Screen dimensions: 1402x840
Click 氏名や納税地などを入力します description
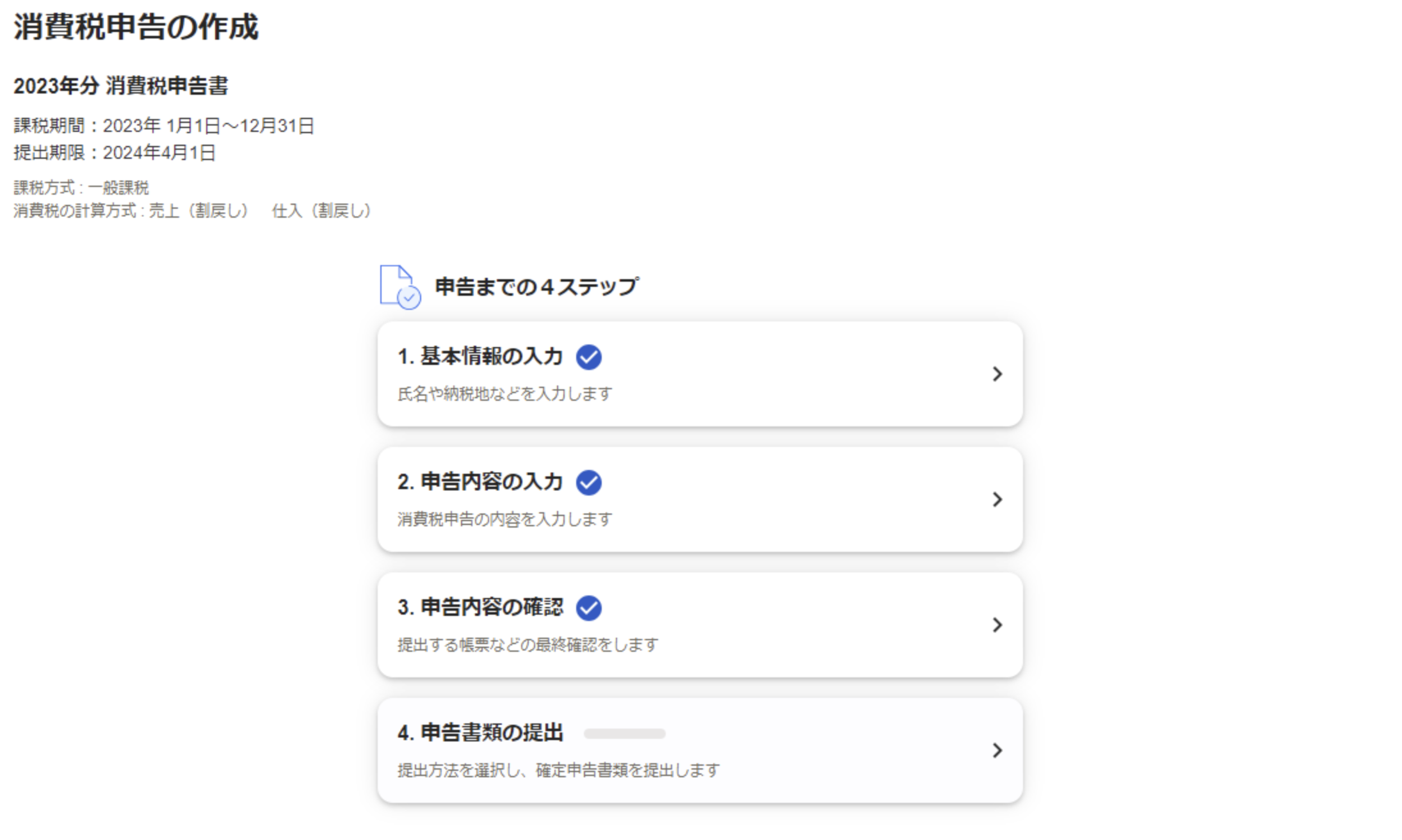coord(504,394)
